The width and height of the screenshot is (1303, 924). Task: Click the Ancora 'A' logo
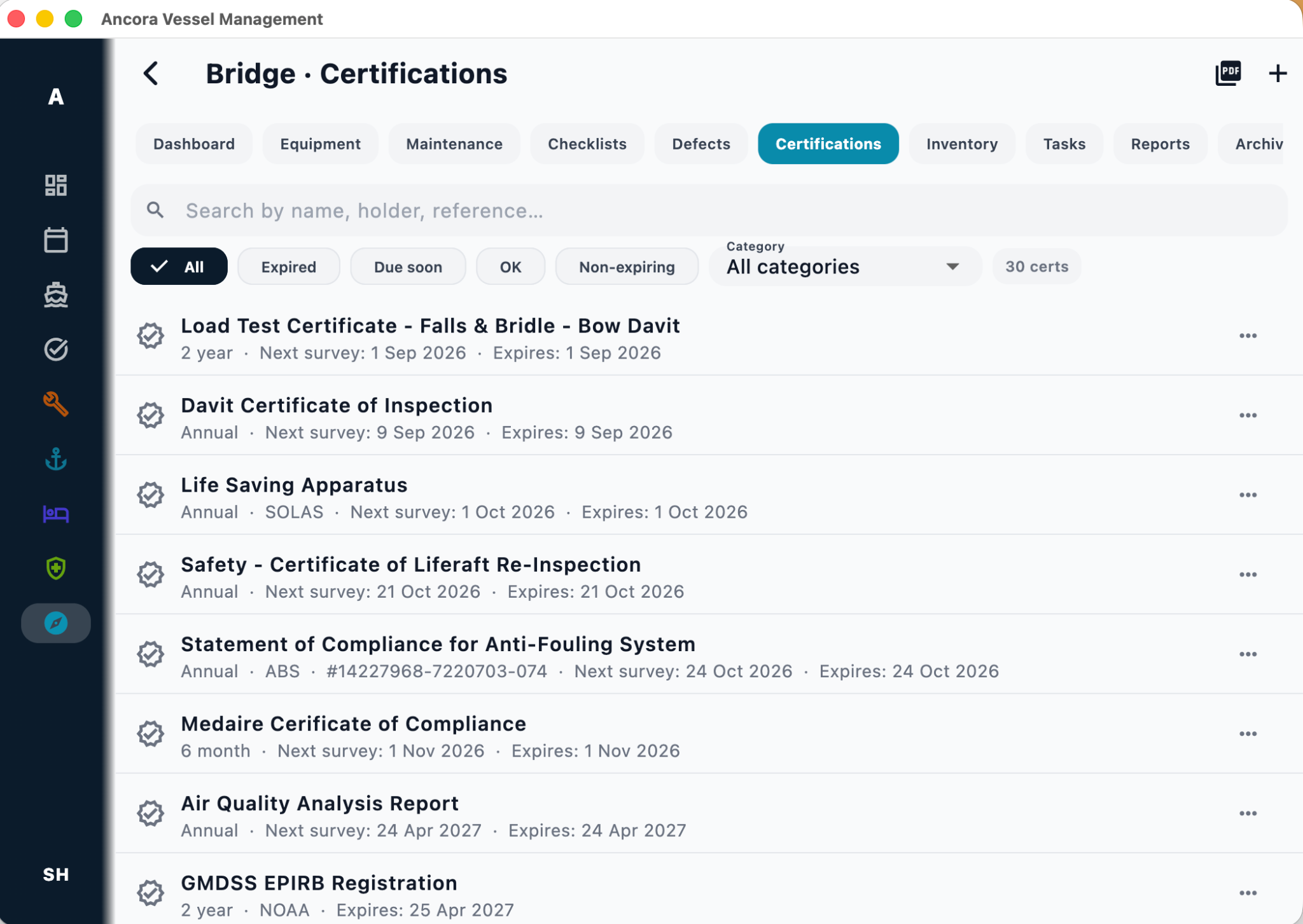[56, 97]
